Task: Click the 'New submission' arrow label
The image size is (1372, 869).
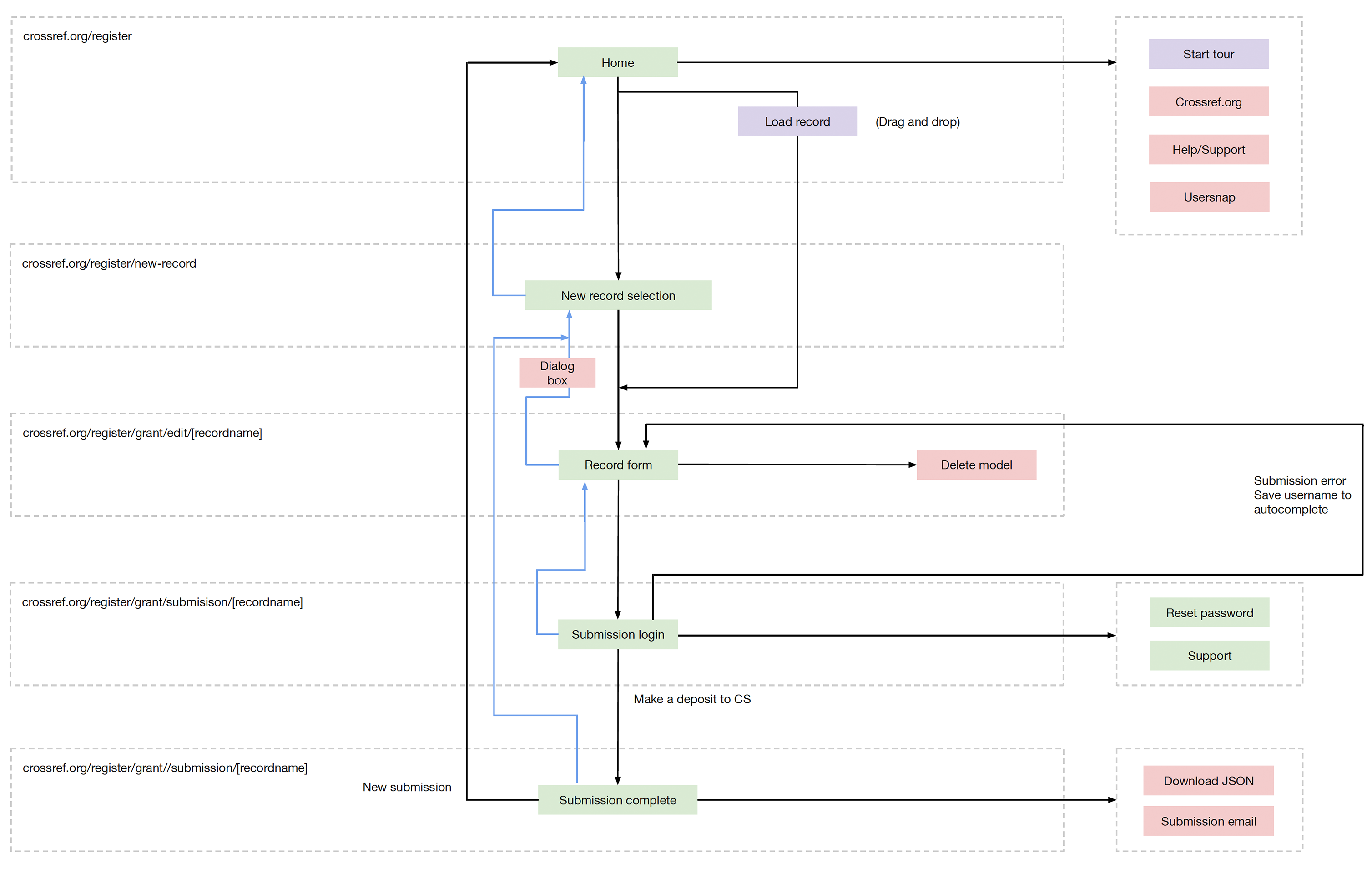Action: [x=406, y=787]
